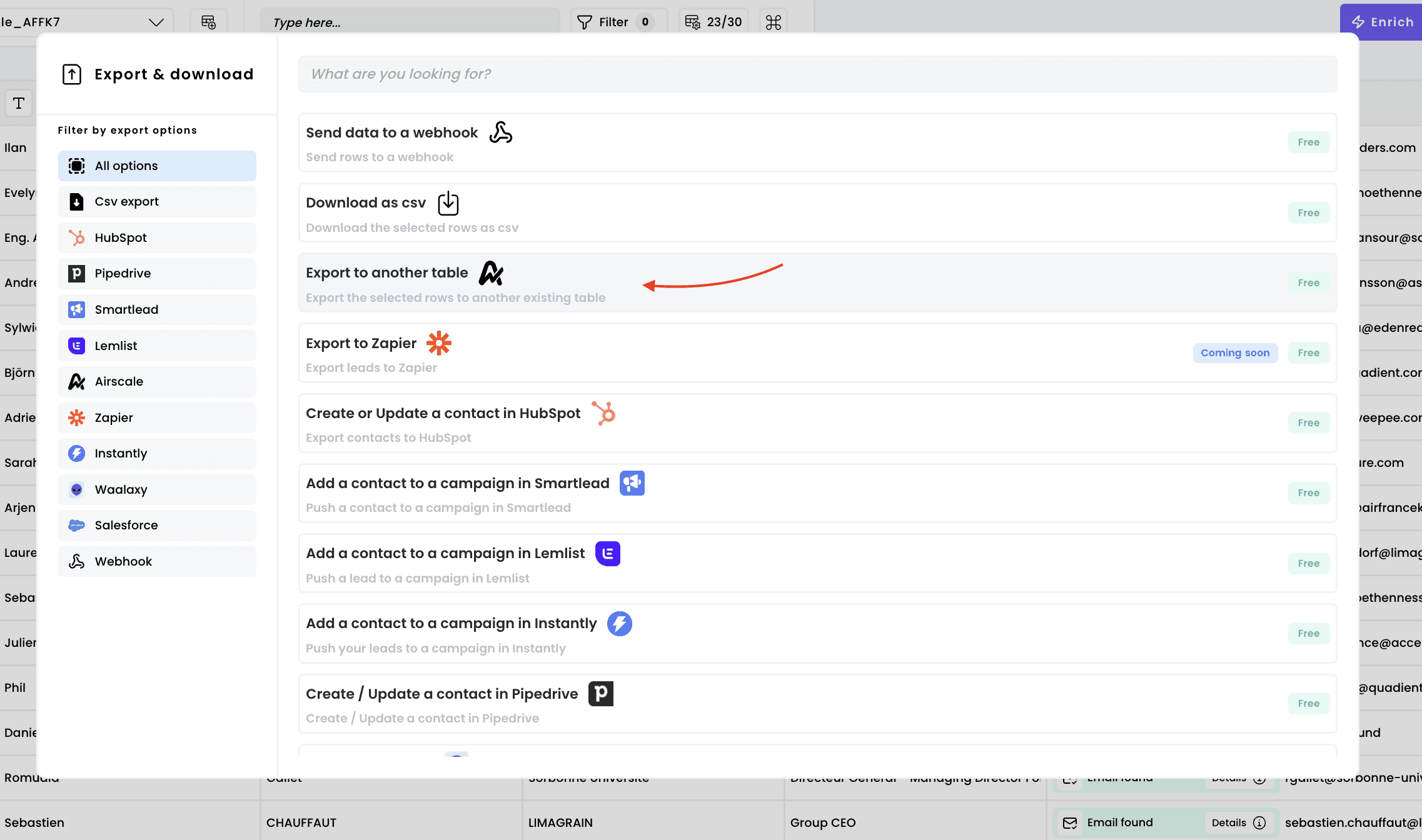The width and height of the screenshot is (1422, 840).
Task: Click the Pipedrive logo beside Create / Update contact
Action: point(600,694)
